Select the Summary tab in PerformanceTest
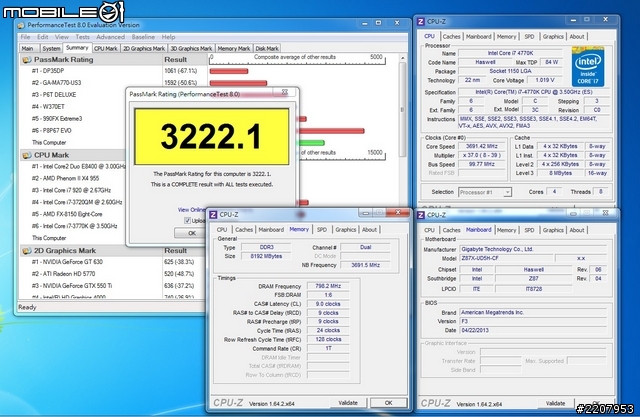Image resolution: width=640 pixels, height=417 pixels. coord(77,48)
